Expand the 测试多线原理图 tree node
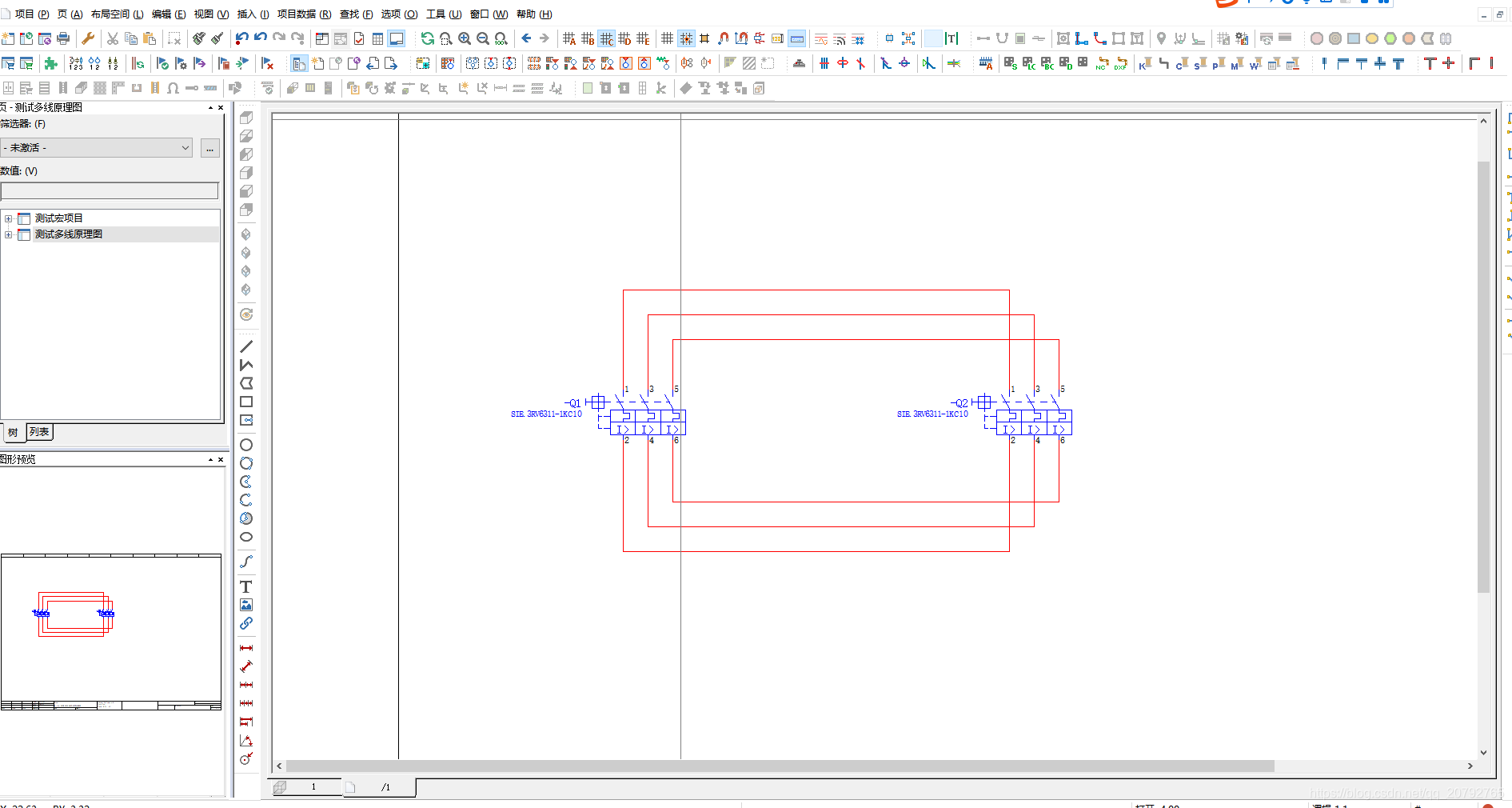 9,234
